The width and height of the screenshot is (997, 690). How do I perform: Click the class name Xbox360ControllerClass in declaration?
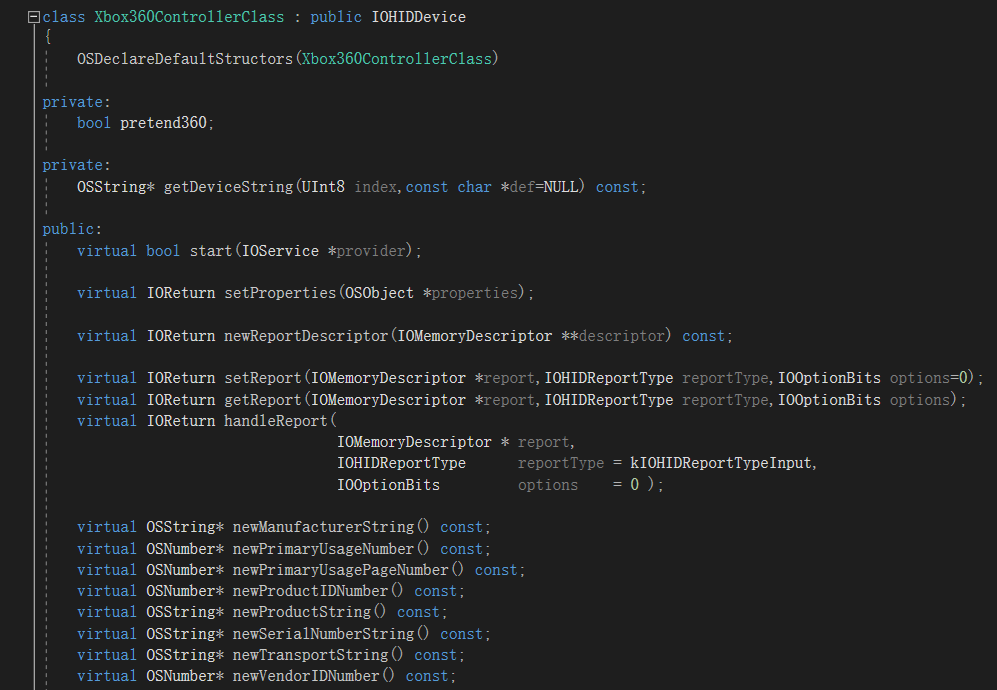tap(189, 17)
